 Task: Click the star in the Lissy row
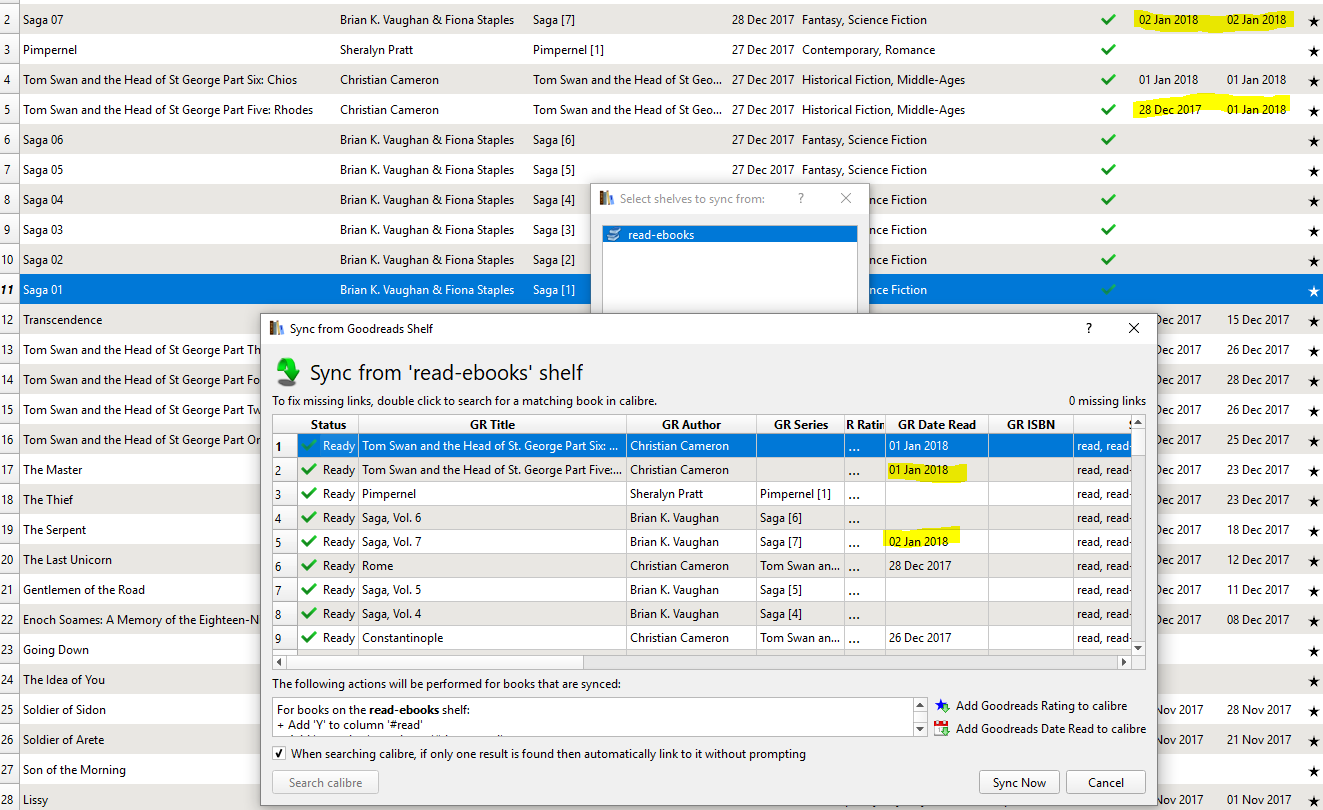click(1313, 801)
